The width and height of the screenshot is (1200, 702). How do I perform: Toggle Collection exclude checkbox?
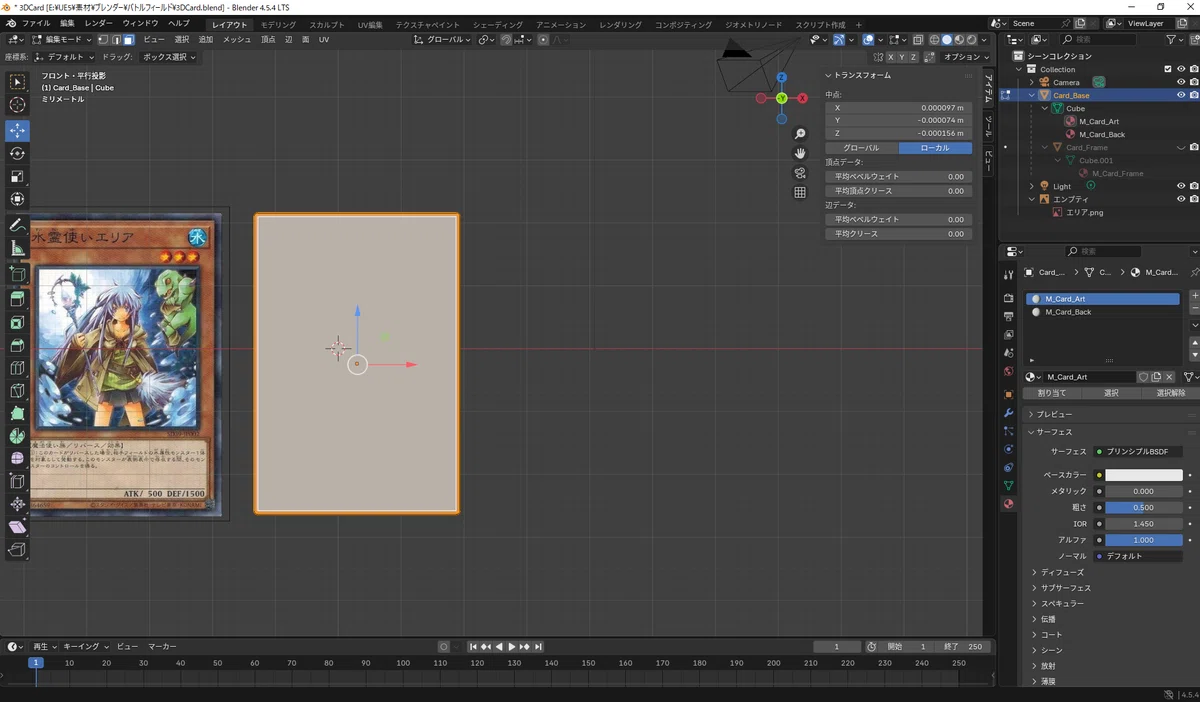point(1168,69)
